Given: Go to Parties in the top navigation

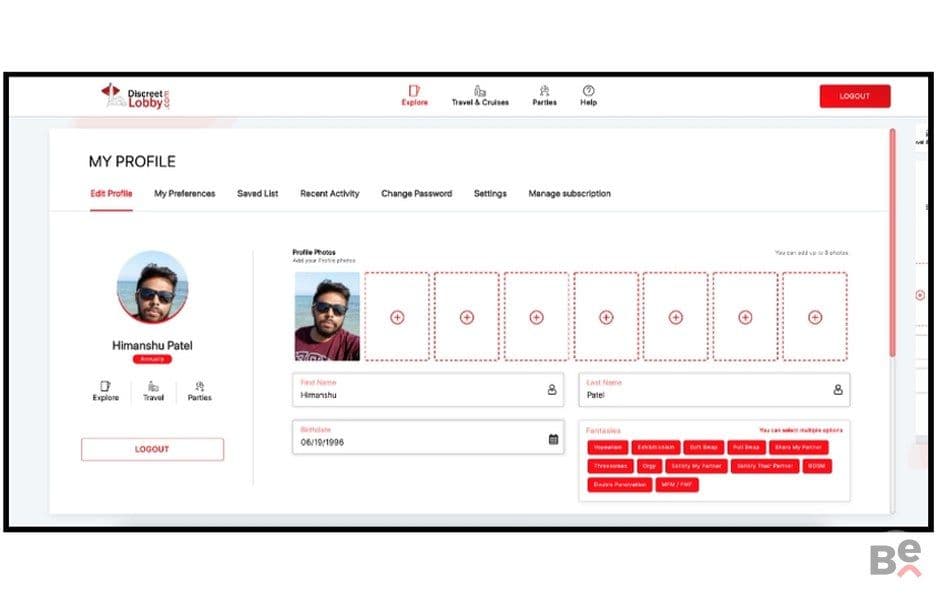Looking at the screenshot, I should click(x=544, y=96).
